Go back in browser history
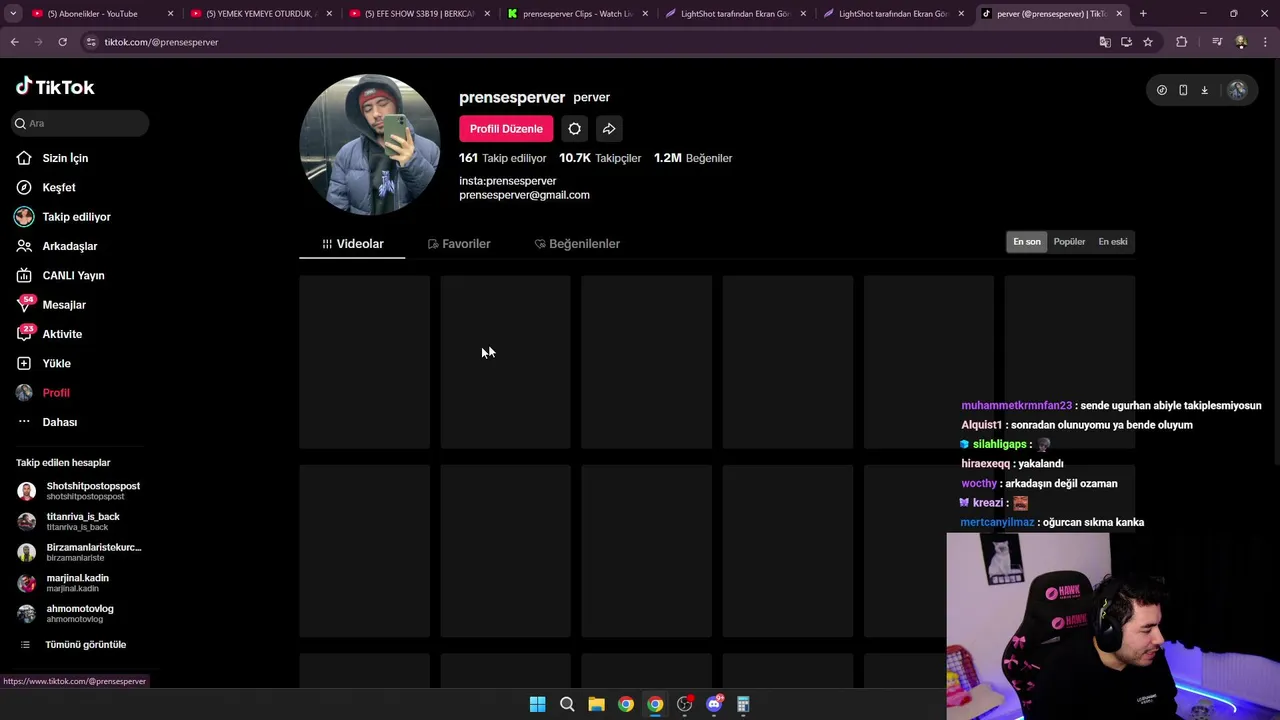Image resolution: width=1280 pixels, height=720 pixels. (x=14, y=42)
